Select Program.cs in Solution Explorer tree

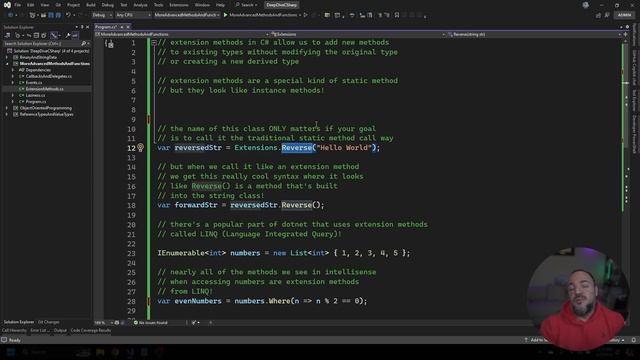[36, 102]
